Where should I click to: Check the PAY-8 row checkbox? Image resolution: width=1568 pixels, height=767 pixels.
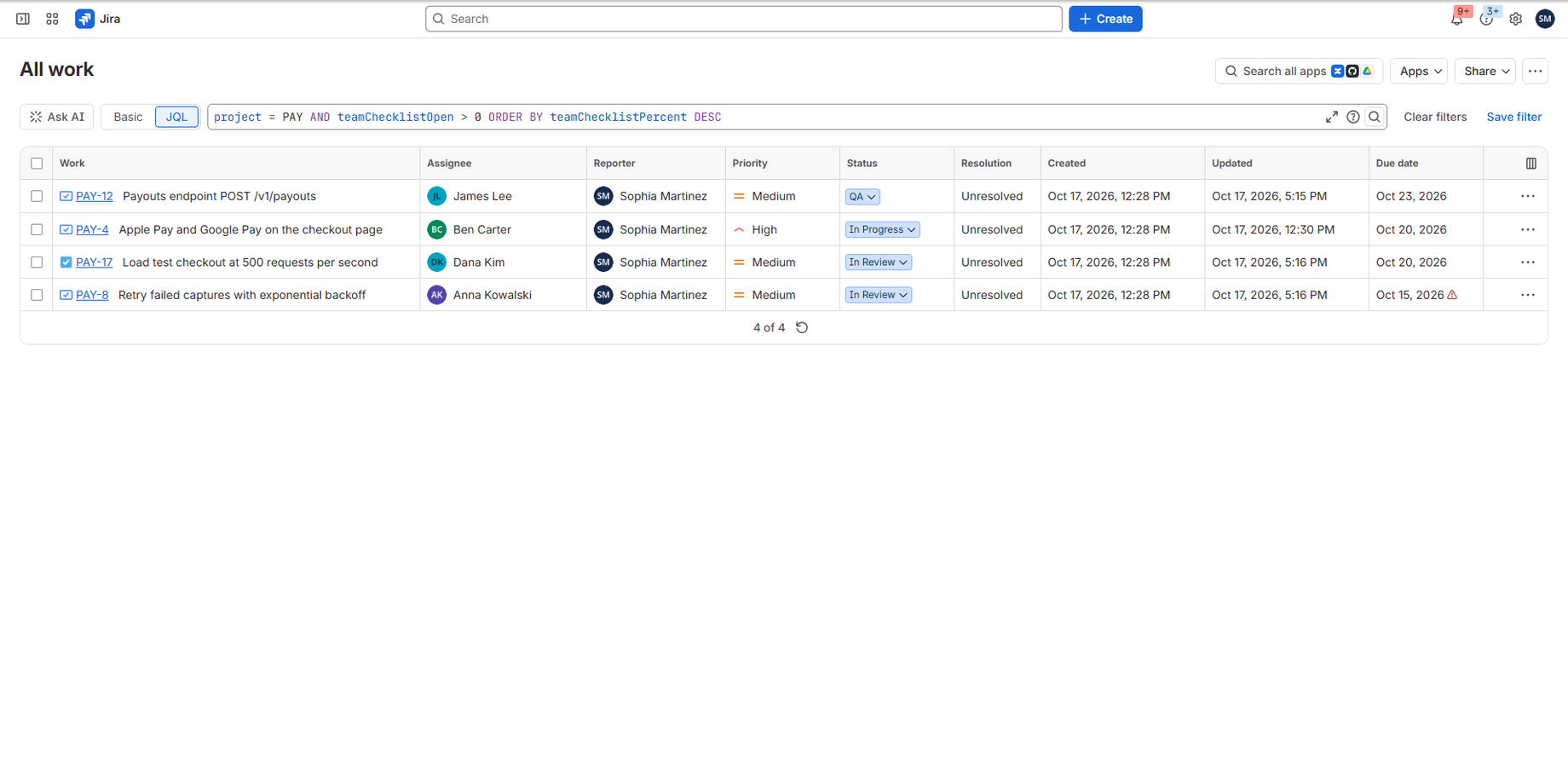(x=37, y=295)
